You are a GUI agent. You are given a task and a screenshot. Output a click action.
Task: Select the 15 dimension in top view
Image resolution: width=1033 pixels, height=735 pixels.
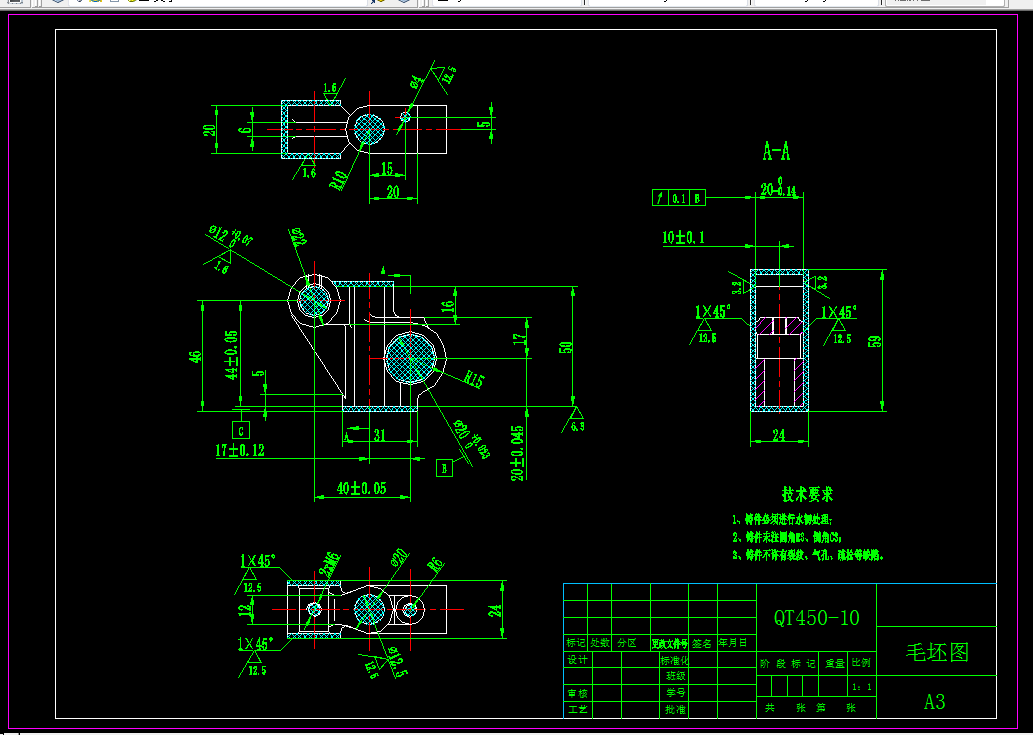(387, 169)
